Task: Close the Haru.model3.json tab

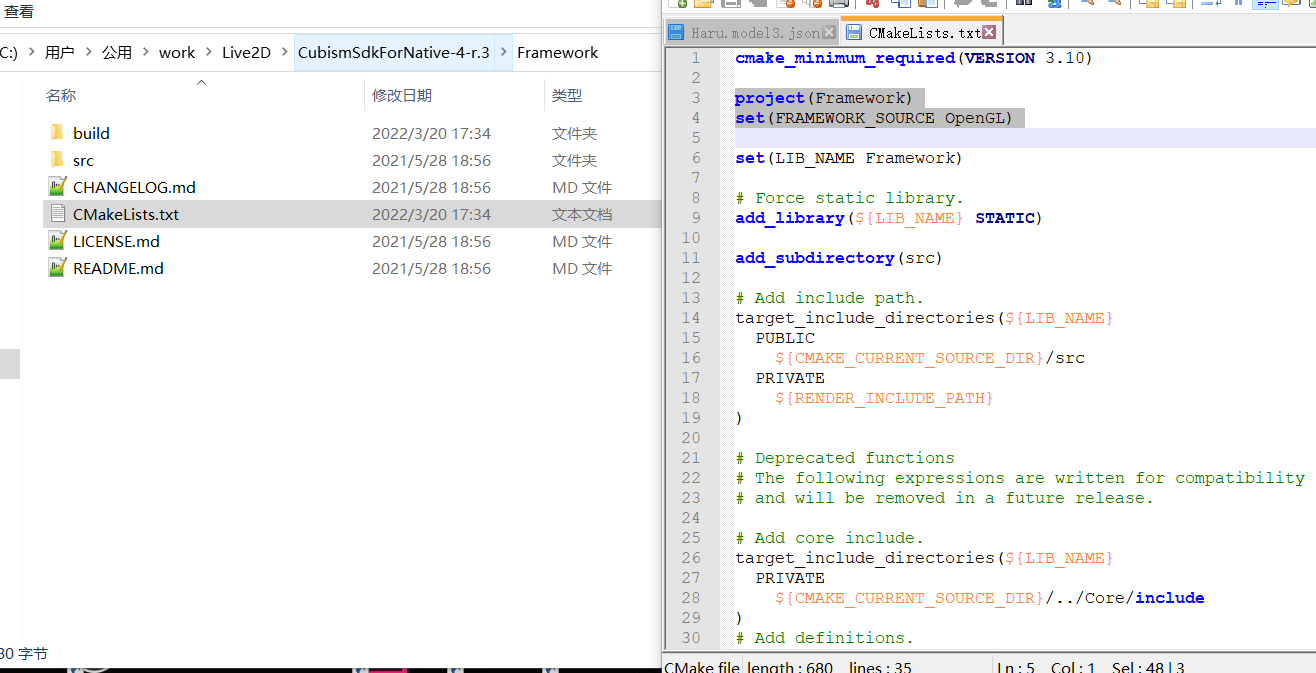Action: 828,33
